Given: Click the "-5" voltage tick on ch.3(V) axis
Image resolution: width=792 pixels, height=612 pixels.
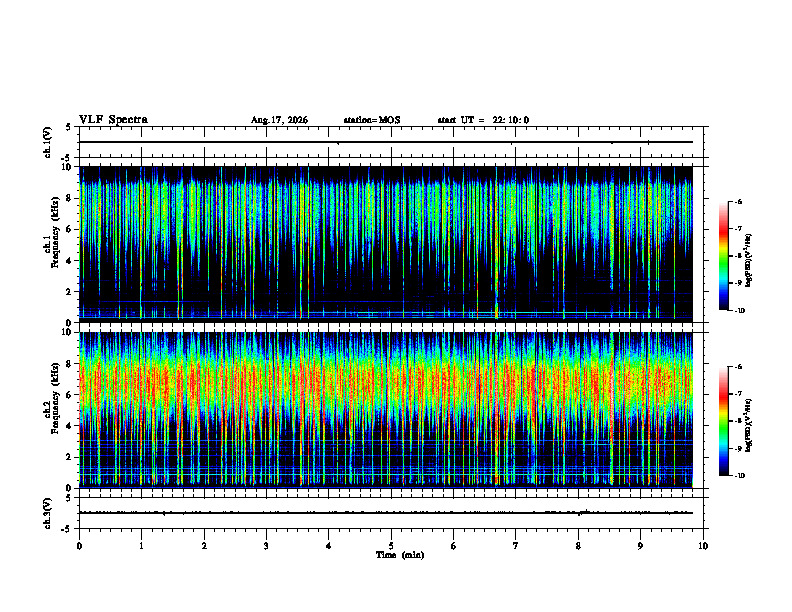Looking at the screenshot, I should pos(66,529).
